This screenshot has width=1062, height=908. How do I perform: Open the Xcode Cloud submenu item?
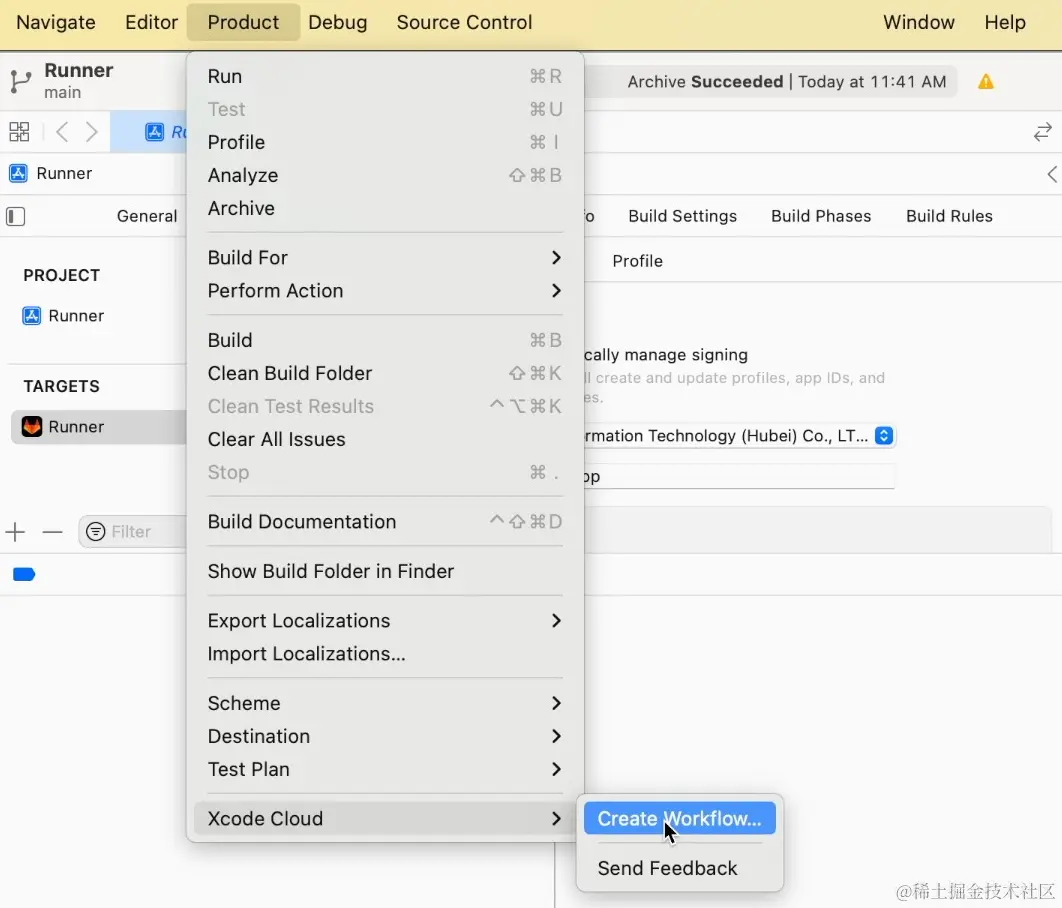[x=385, y=819]
